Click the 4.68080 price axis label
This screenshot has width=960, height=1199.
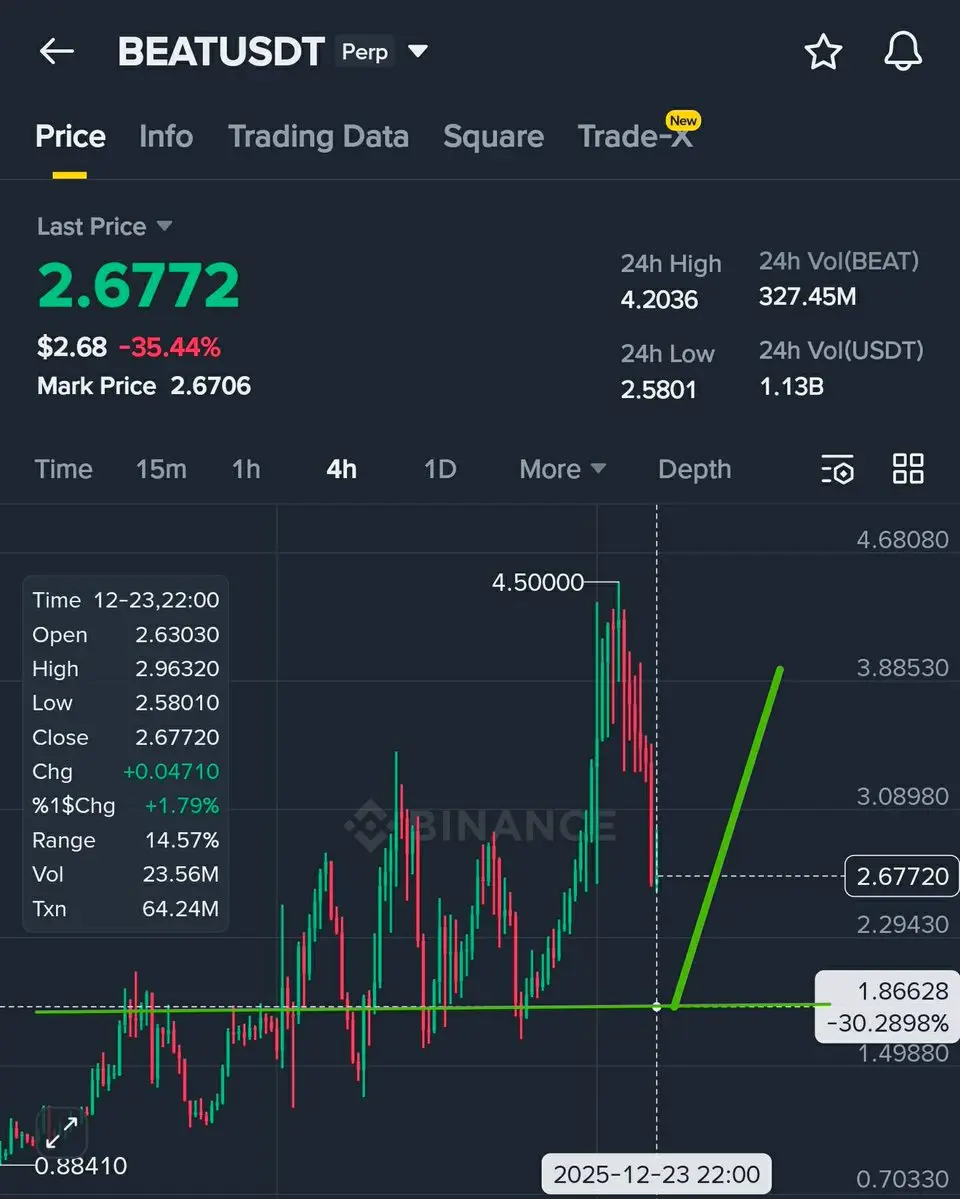coord(902,540)
